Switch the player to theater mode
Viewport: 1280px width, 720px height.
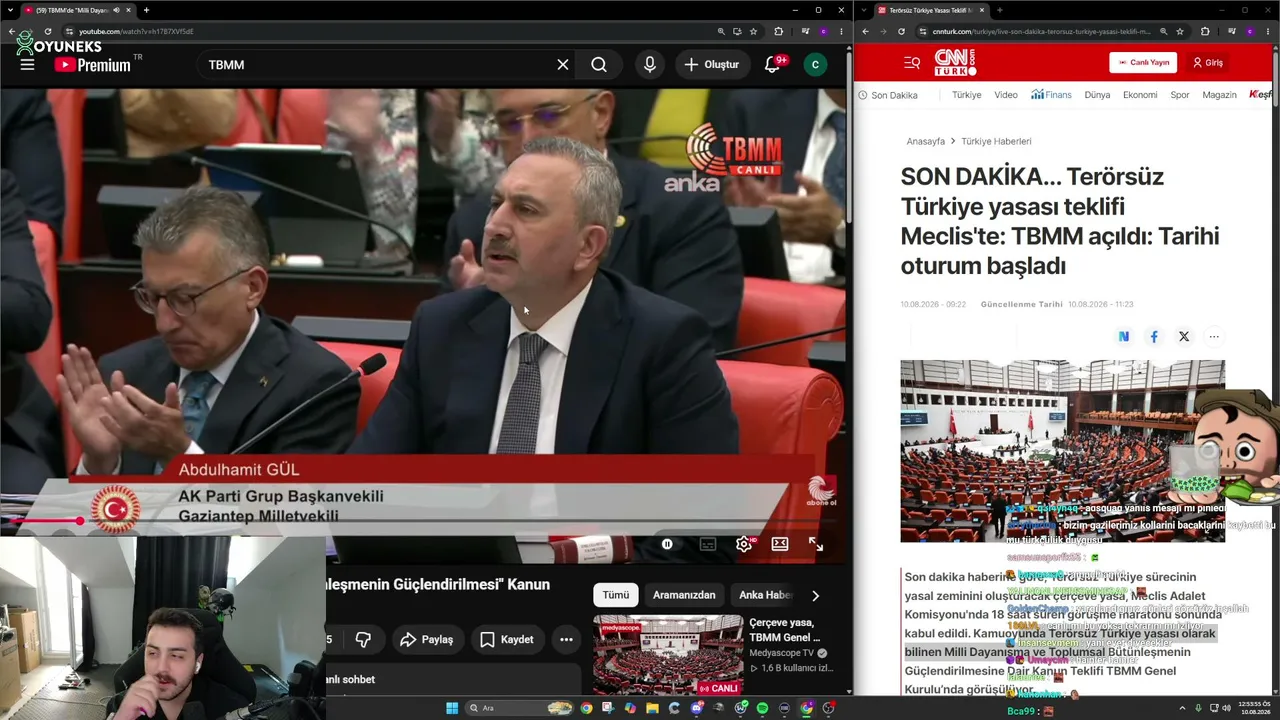(x=780, y=544)
